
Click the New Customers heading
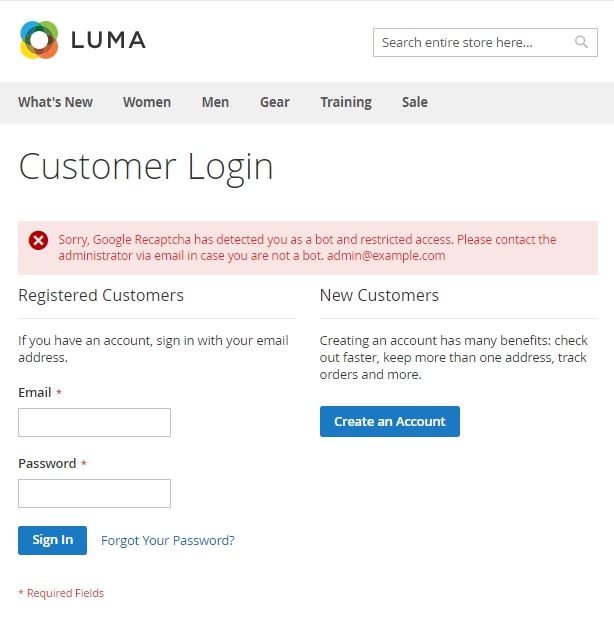click(x=379, y=295)
